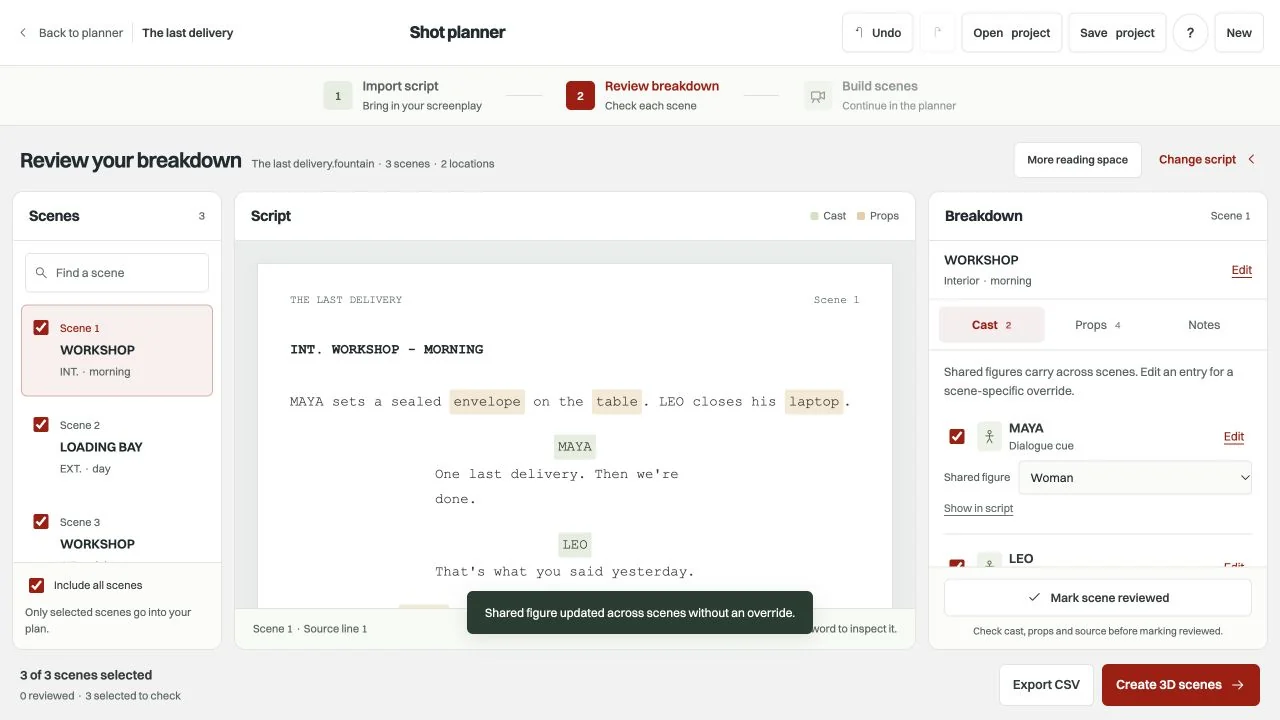Viewport: 1280px width, 720px height.
Task: Click Edit link for WORKSHOP scene
Action: (x=1241, y=270)
